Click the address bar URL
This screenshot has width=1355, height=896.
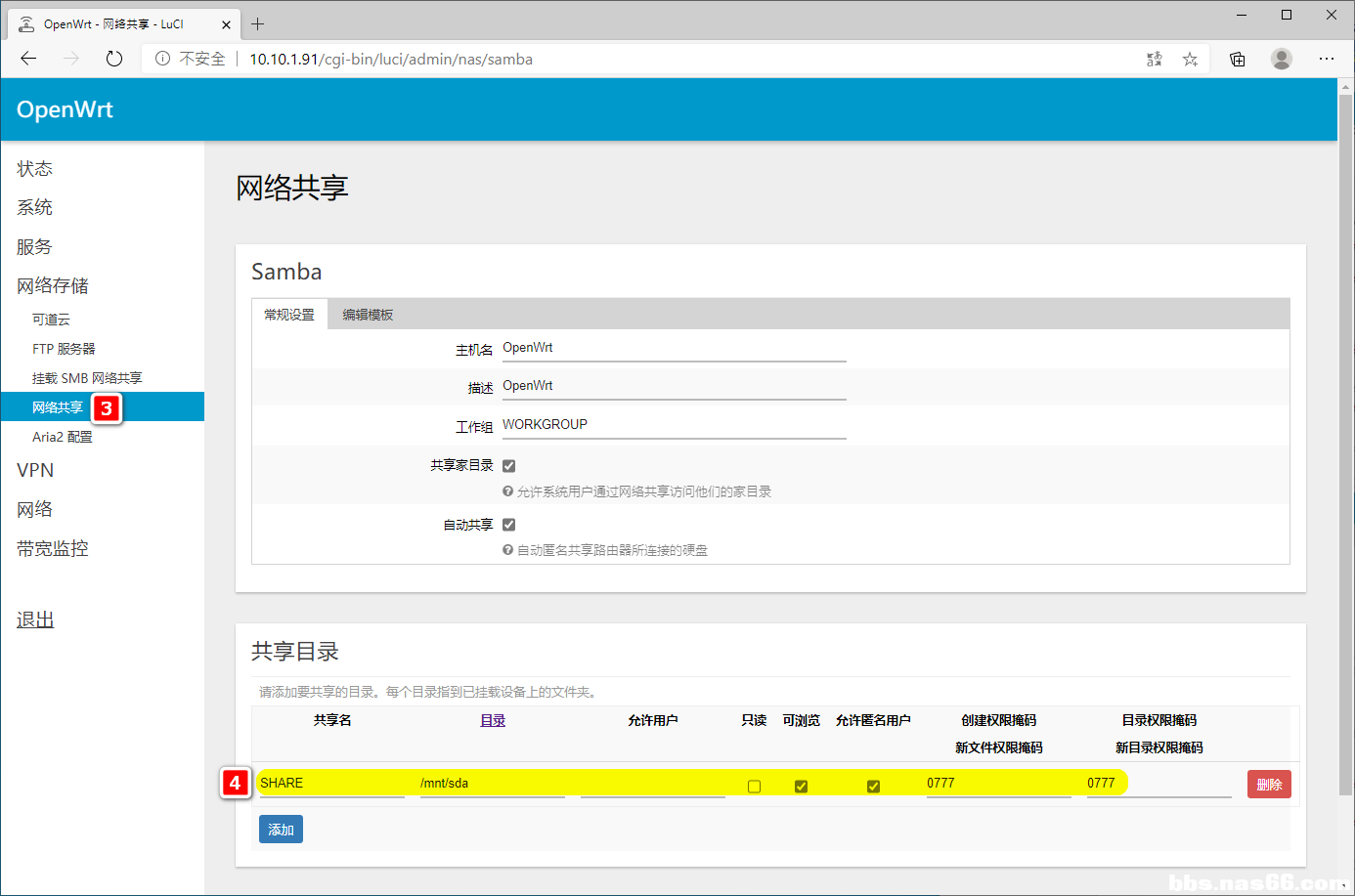click(x=391, y=59)
